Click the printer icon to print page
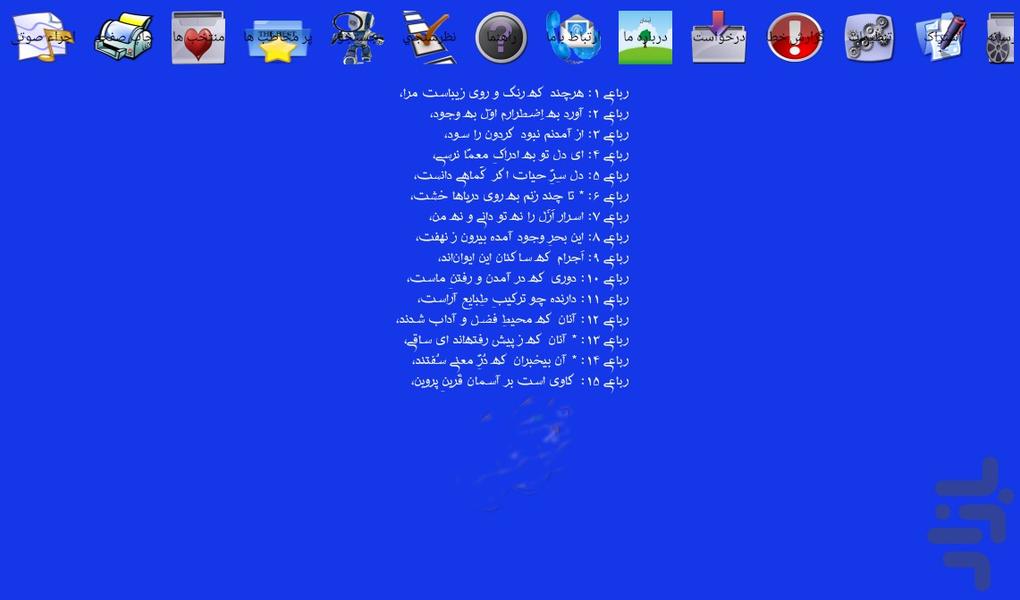This screenshot has width=1020, height=600. (124, 37)
